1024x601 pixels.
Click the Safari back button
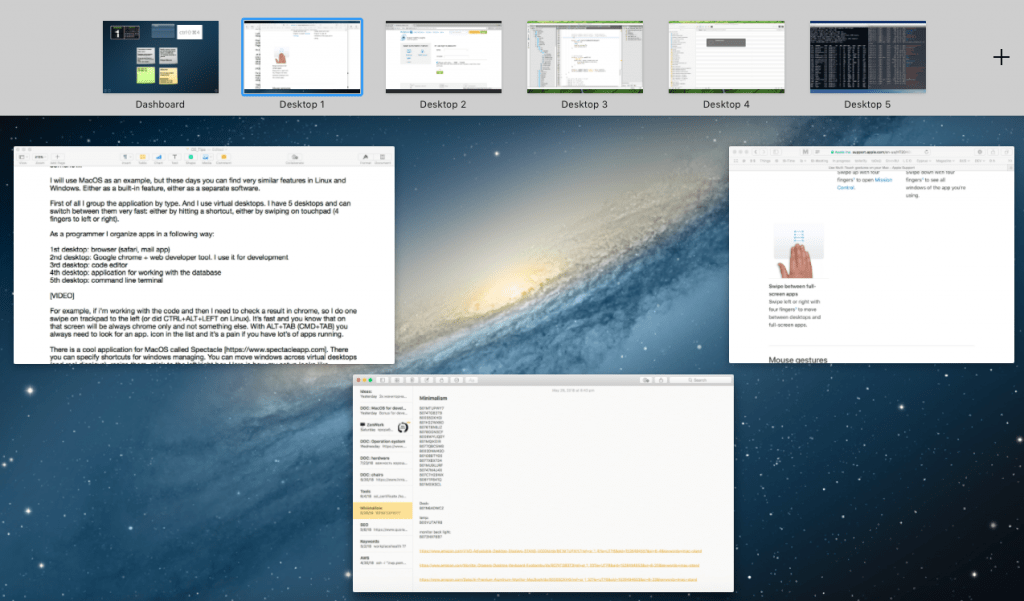(x=756, y=152)
